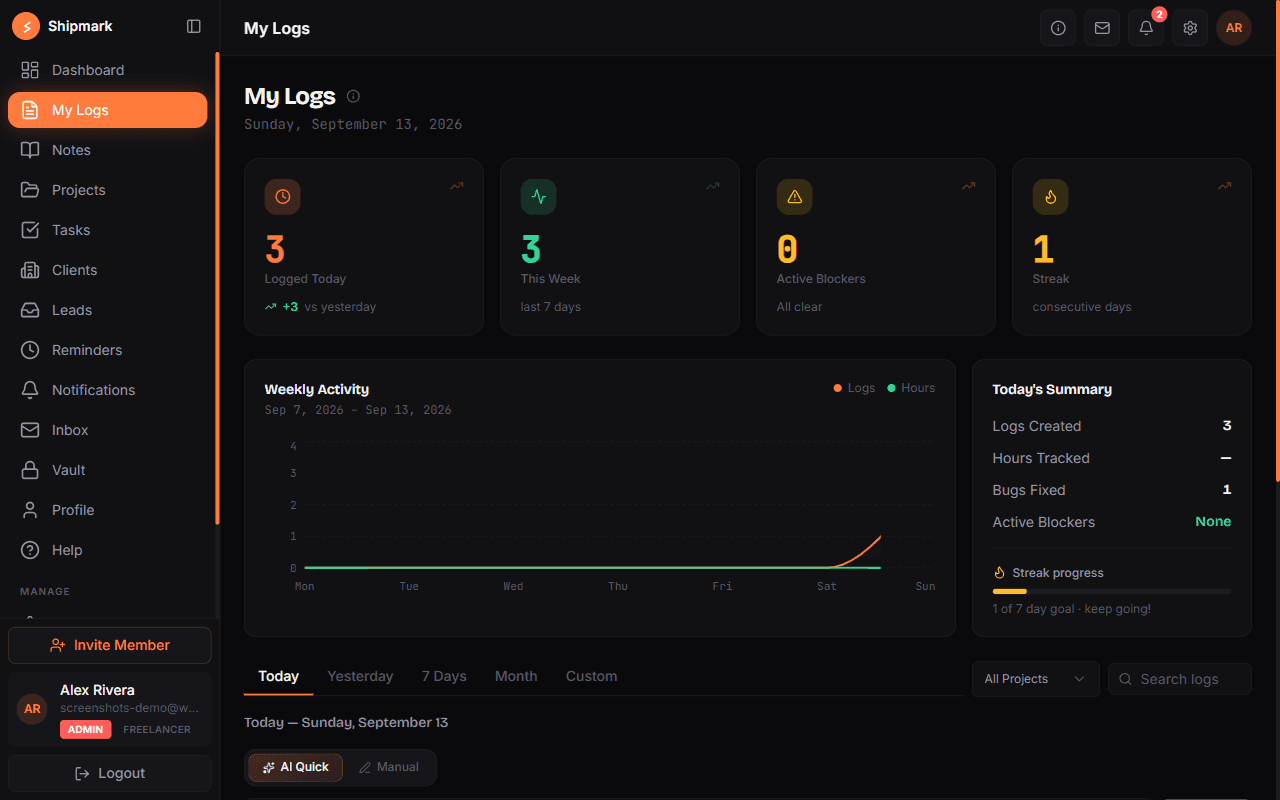Click the flame icon next to Streak progress
This screenshot has width=1280, height=800.
pyautogui.click(x=999, y=573)
